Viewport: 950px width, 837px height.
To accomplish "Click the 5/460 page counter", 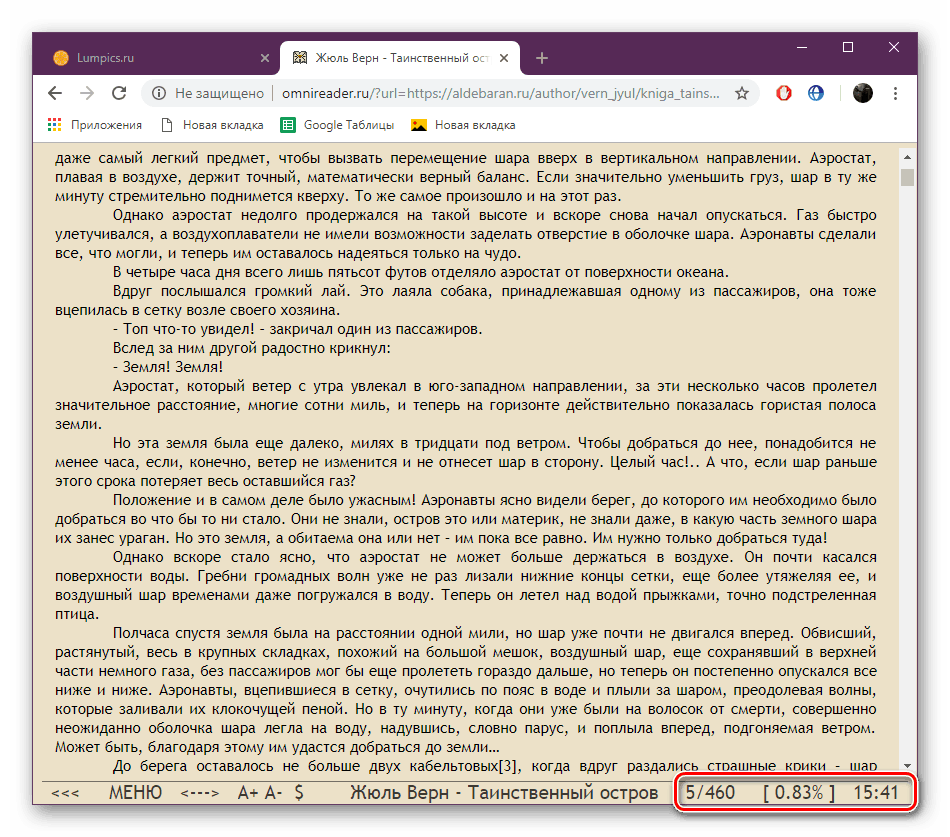I will (710, 793).
